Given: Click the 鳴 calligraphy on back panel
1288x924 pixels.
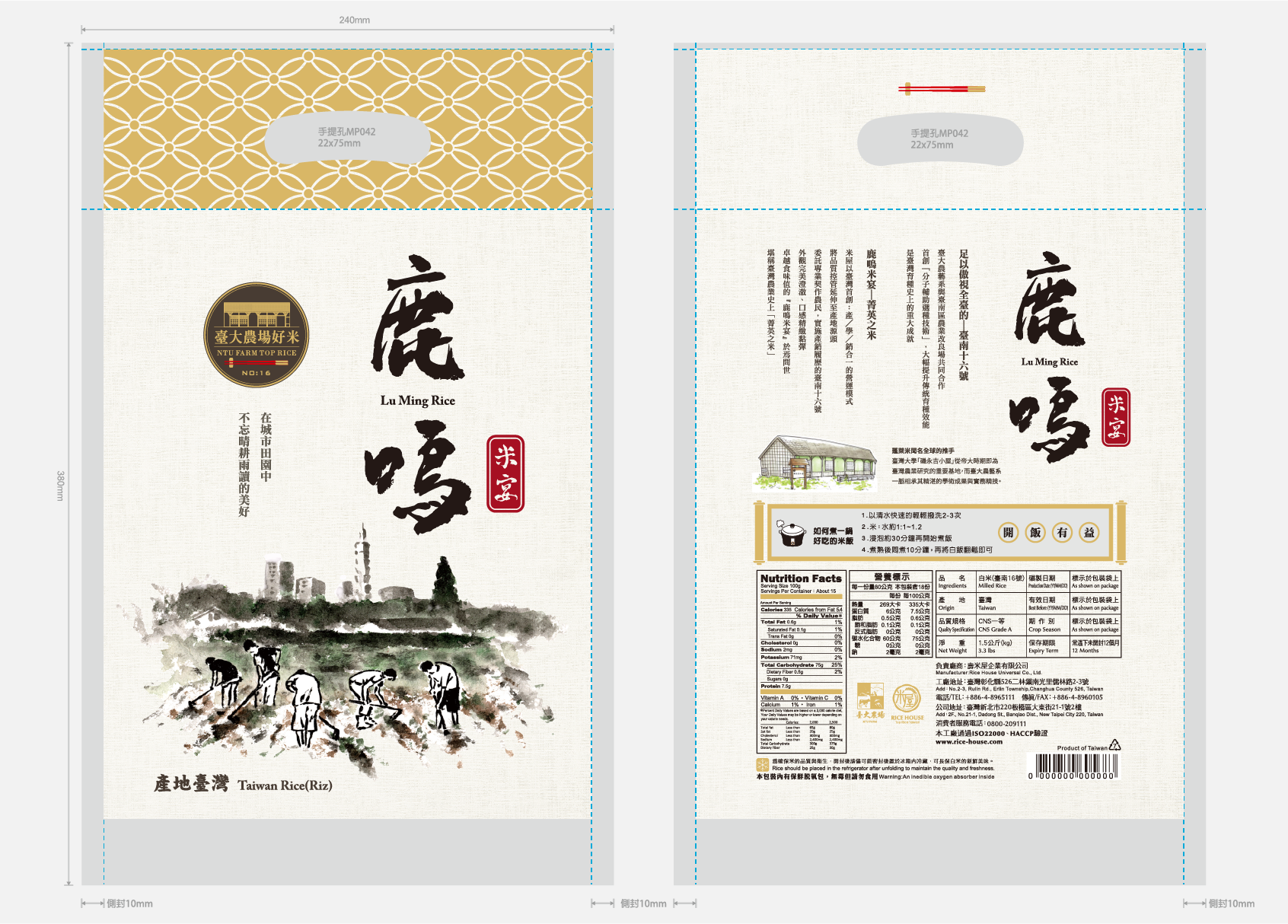Looking at the screenshot, I should coord(1050,420).
